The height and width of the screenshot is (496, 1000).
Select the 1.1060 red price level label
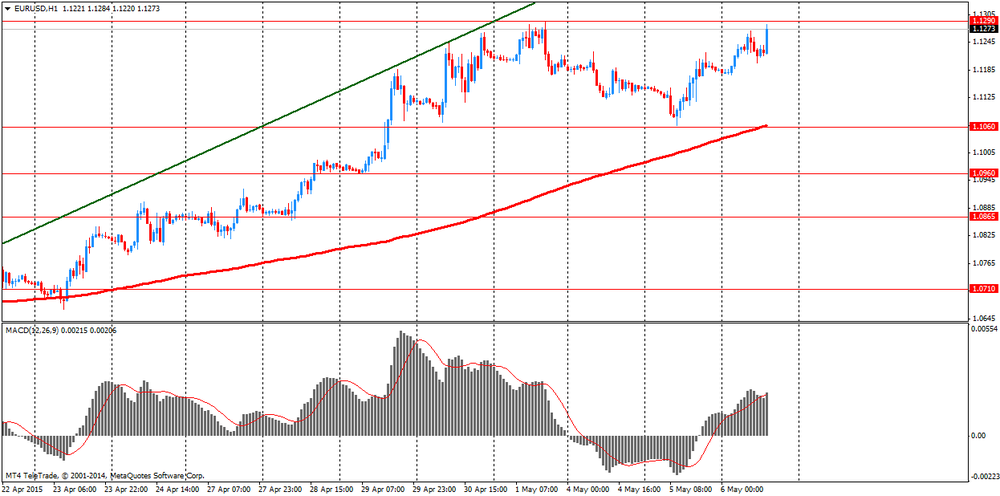pyautogui.click(x=982, y=127)
